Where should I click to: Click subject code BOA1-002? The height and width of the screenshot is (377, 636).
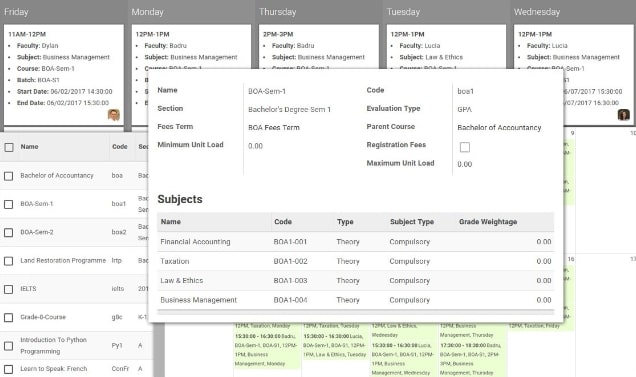click(x=290, y=261)
